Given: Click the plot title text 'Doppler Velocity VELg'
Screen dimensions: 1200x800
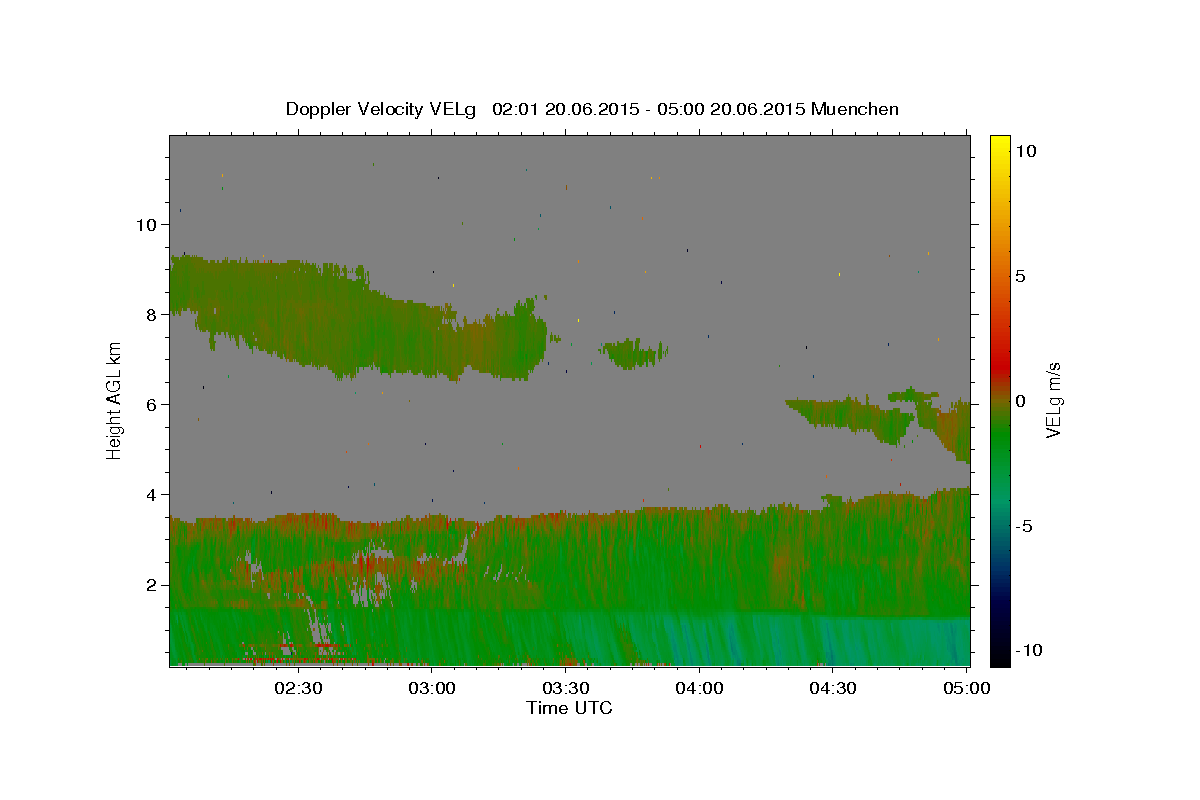Looking at the screenshot, I should (383, 109).
